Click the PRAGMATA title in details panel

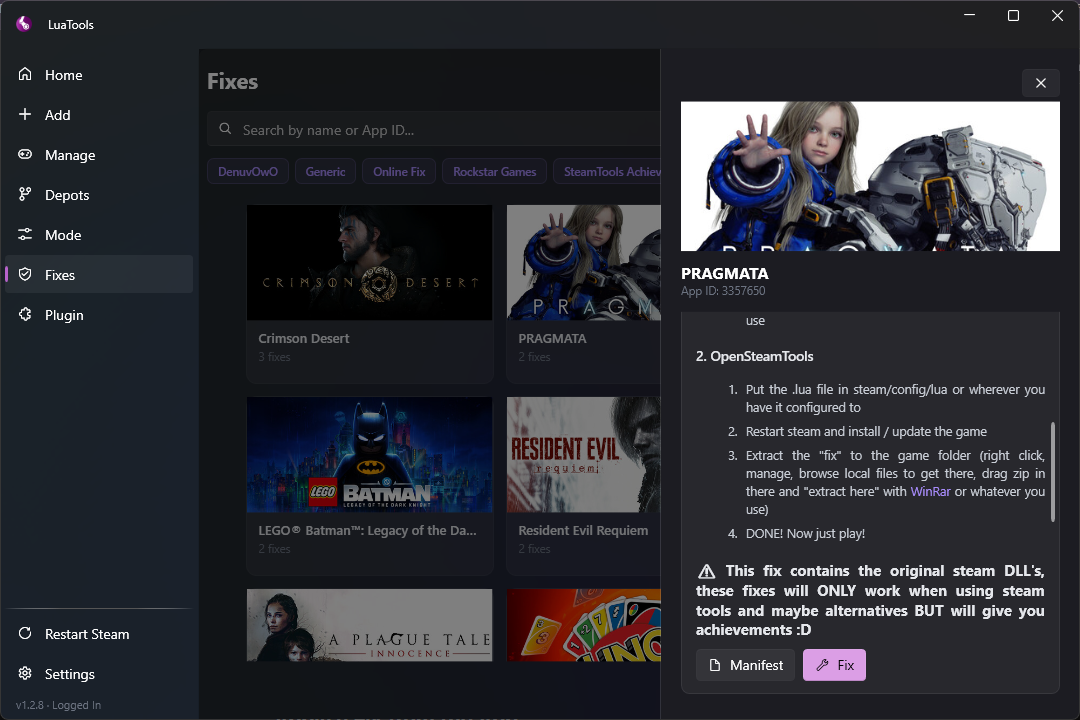point(725,274)
